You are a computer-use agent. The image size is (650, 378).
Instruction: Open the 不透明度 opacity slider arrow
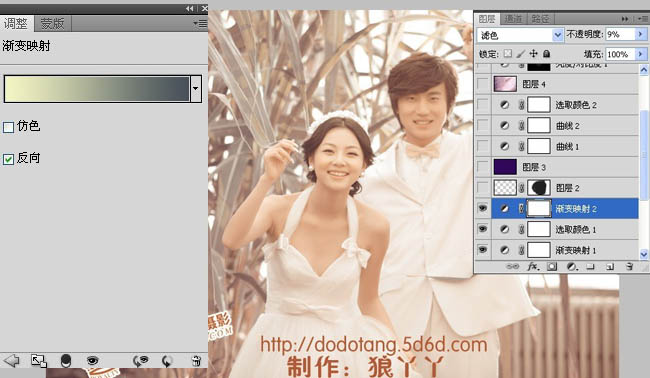pyautogui.click(x=641, y=34)
